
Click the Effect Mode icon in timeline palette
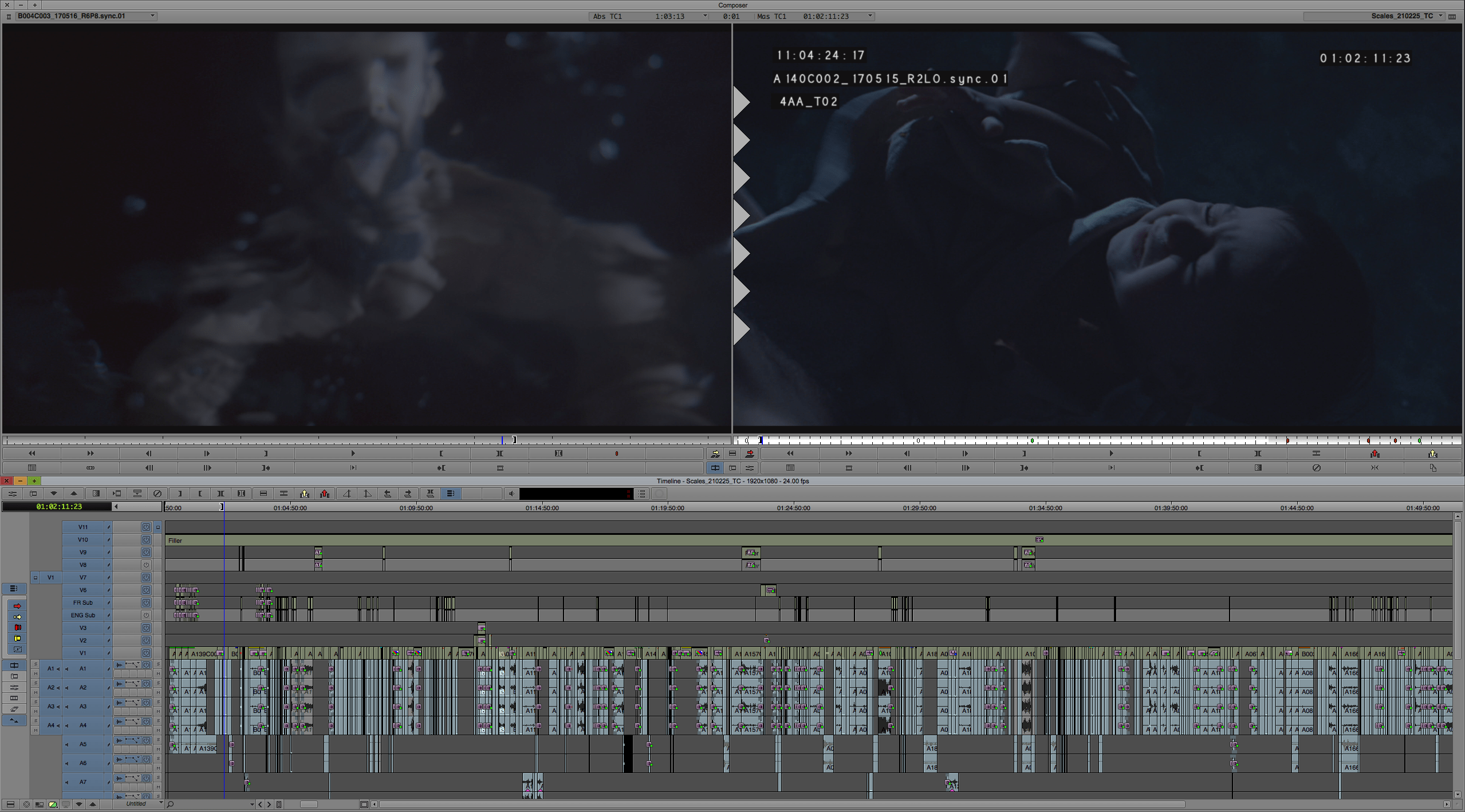click(17, 648)
